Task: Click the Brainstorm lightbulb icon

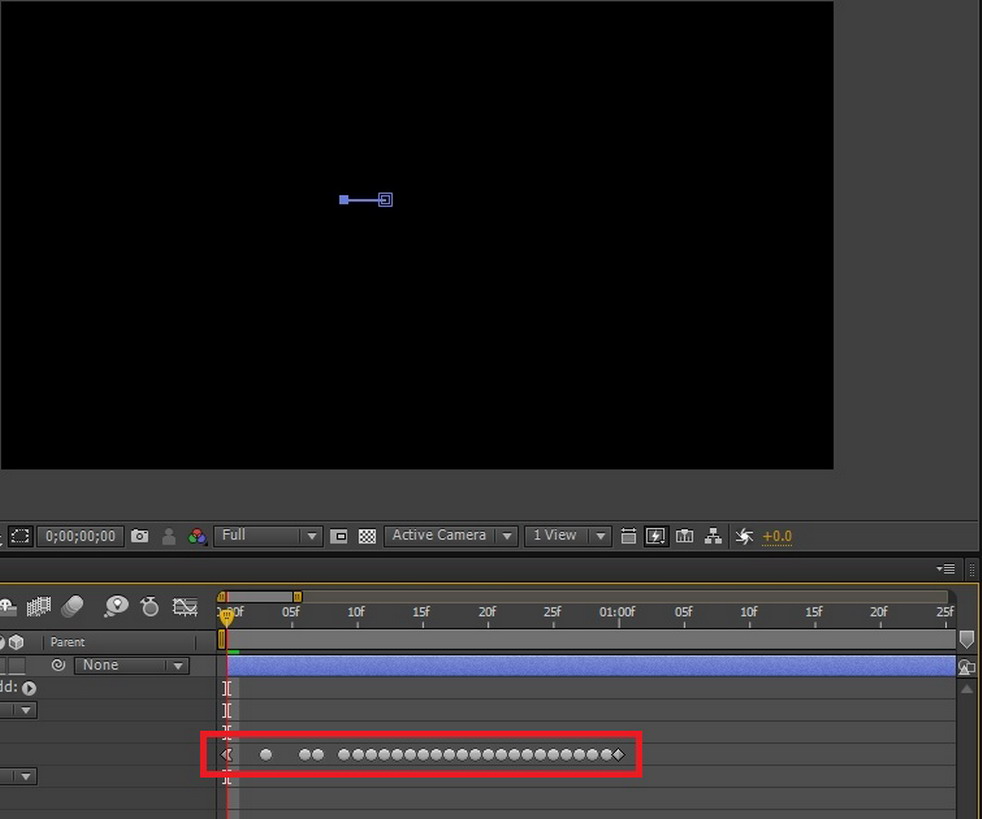Action: click(x=116, y=606)
